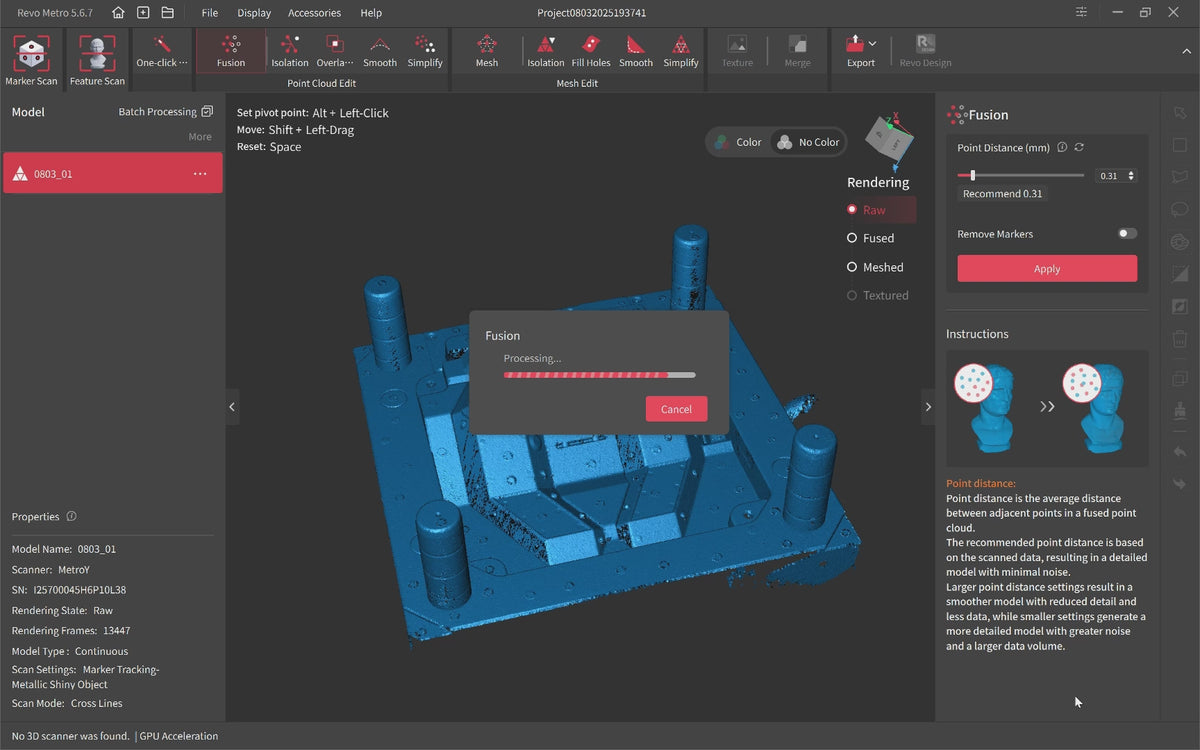The image size is (1200, 750).
Task: Open the Accessories menu
Action: pyautogui.click(x=314, y=13)
